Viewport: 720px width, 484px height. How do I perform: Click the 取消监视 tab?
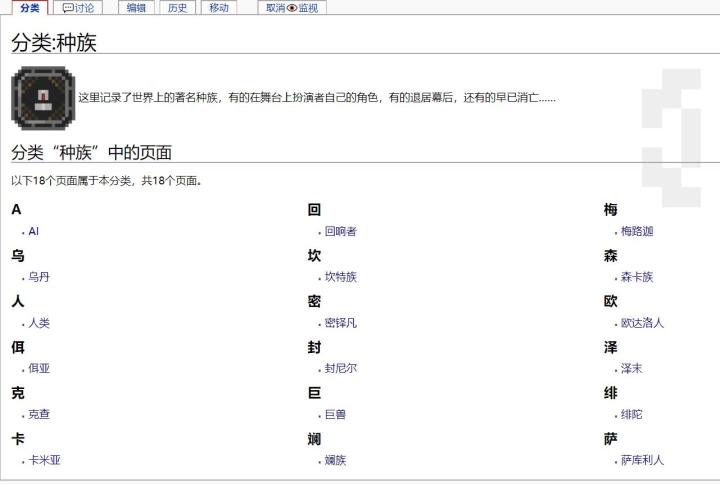(x=292, y=8)
